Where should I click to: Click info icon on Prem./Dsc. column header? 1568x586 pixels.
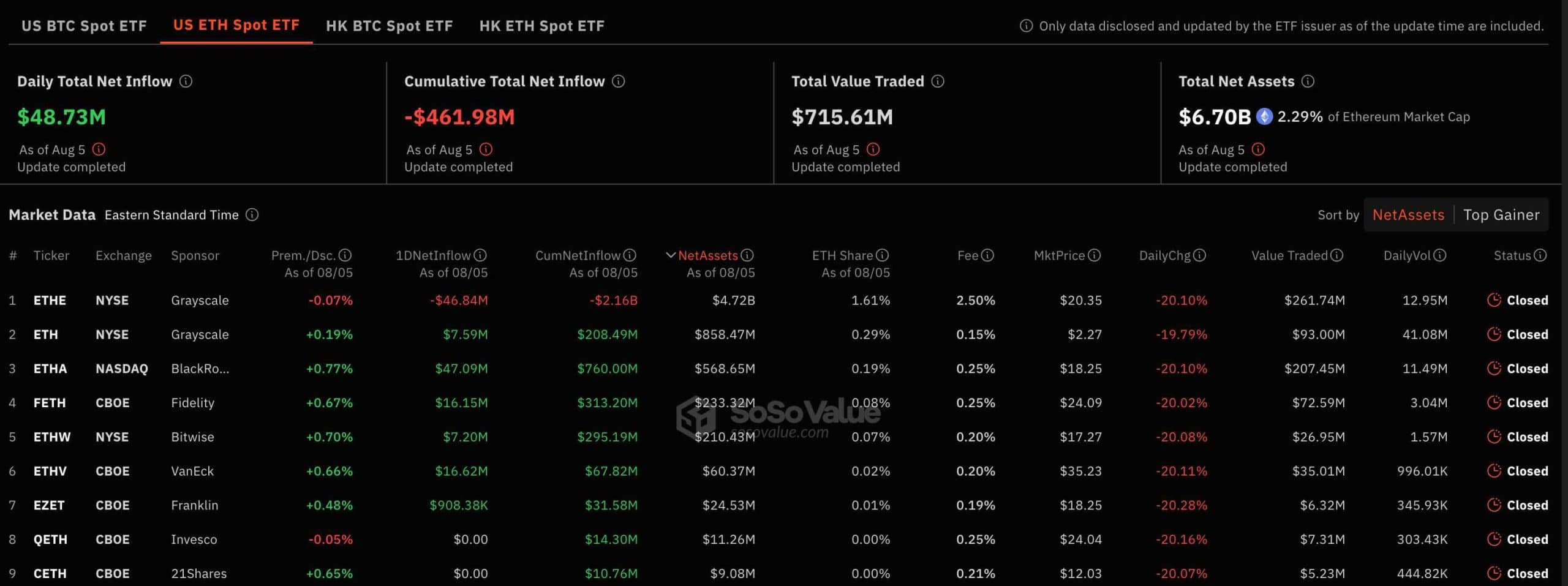345,255
